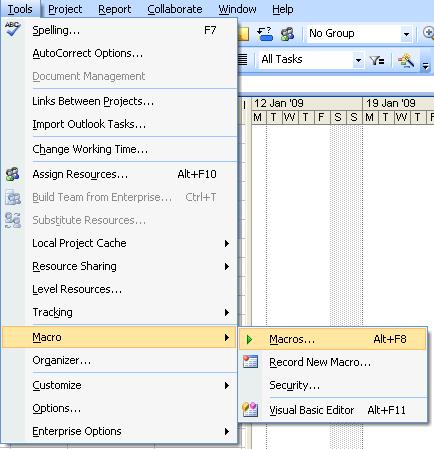Select AutoCorrect Options...

[x=119, y=53]
